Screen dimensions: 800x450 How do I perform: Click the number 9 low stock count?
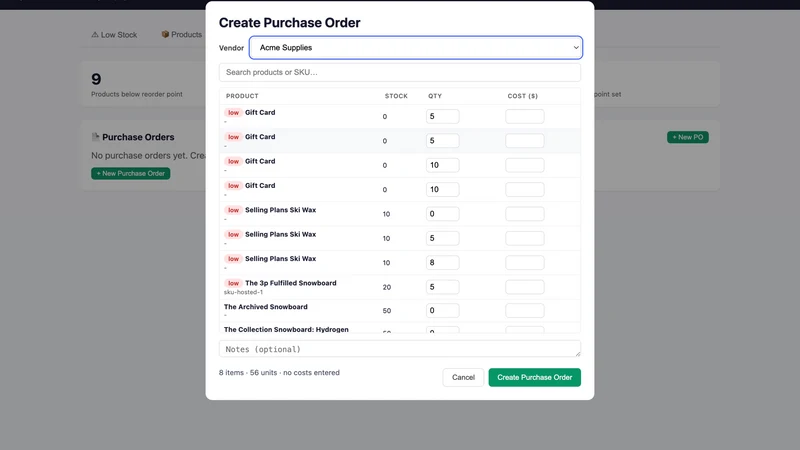pyautogui.click(x=96, y=79)
